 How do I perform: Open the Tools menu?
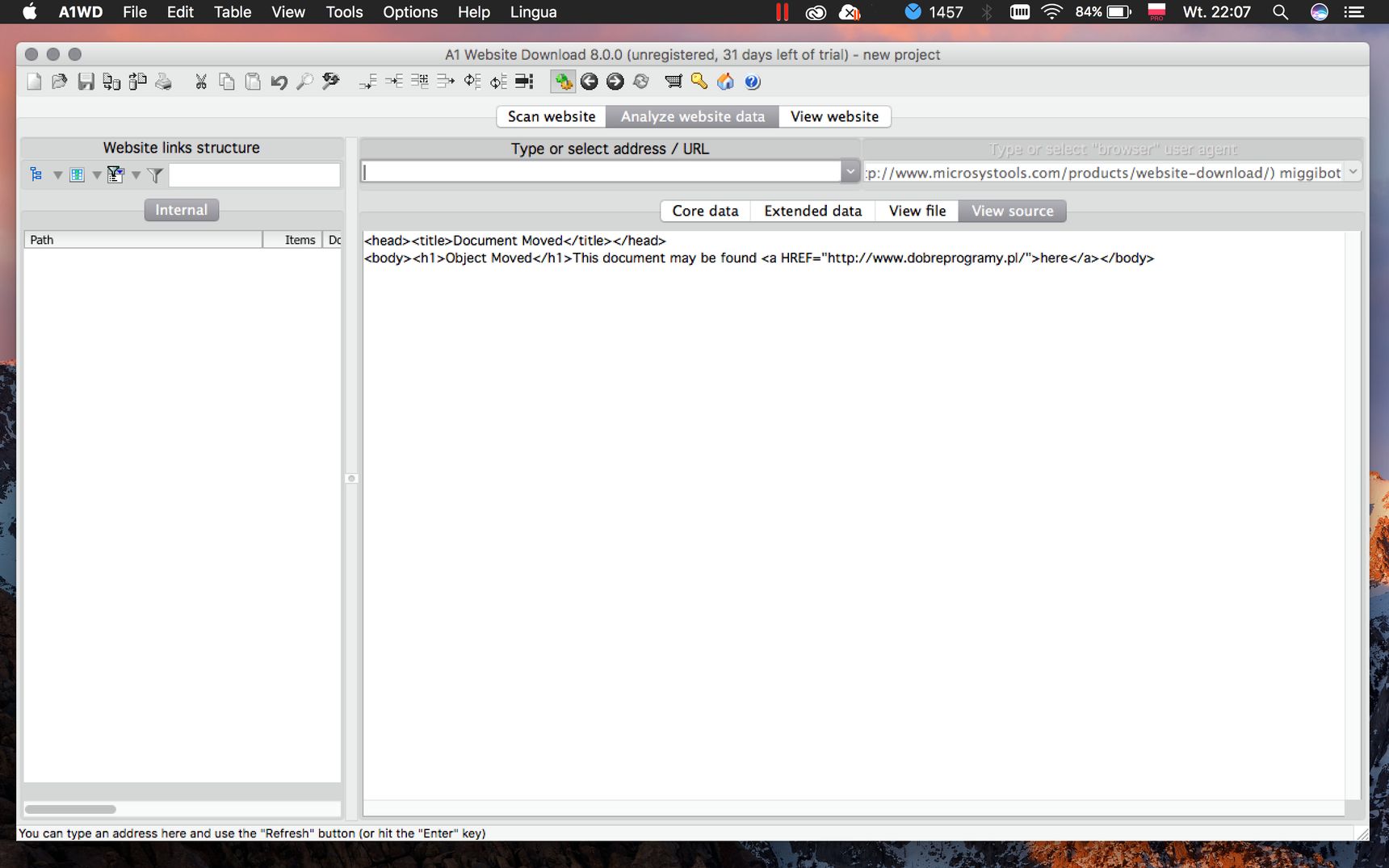click(x=344, y=12)
